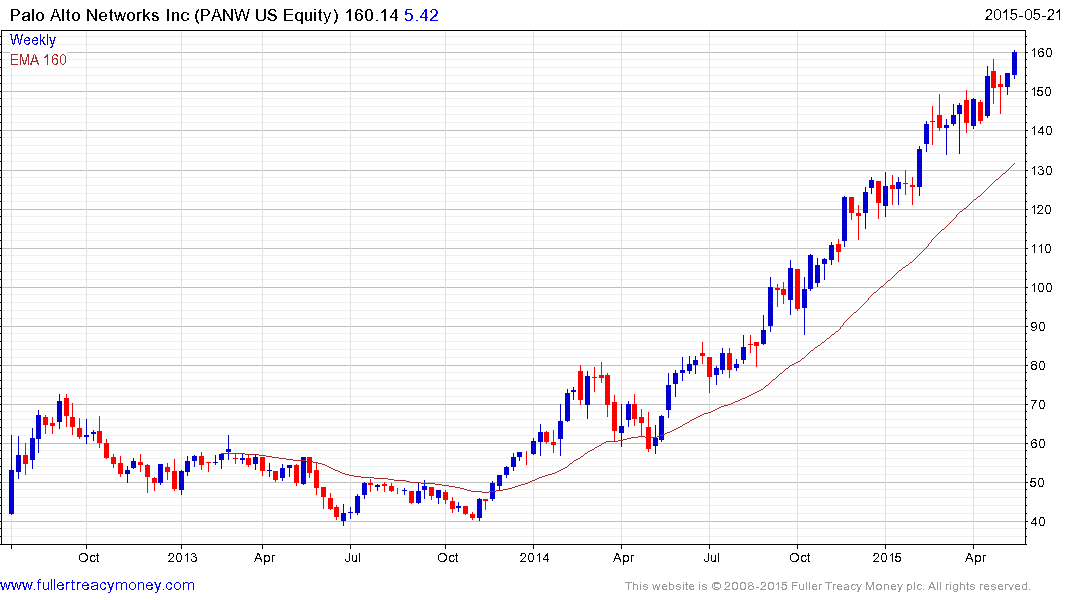Click the red EMA line's right end
Screen dimensions: 1075x600
(1013, 165)
